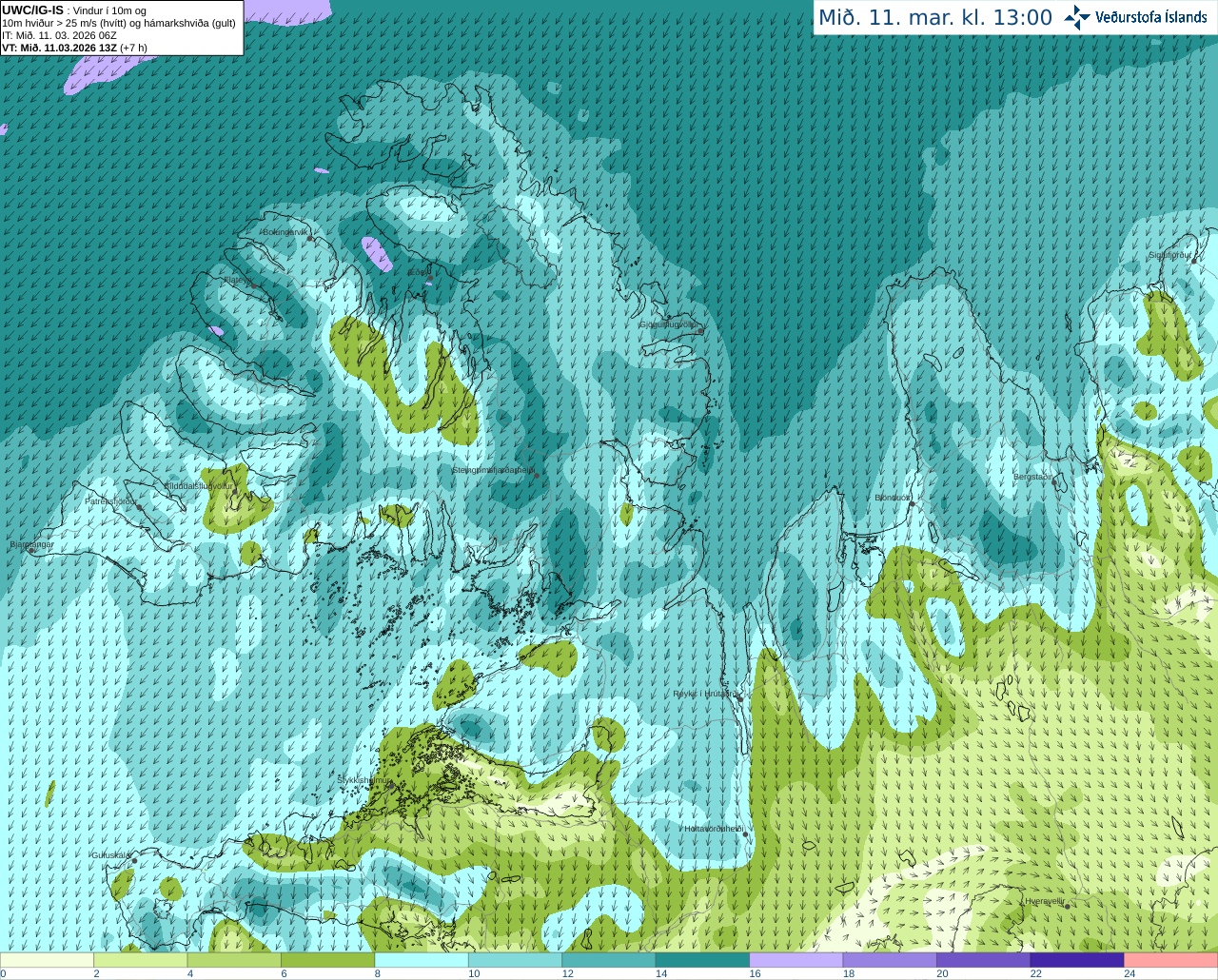Click the IT: Mið. 11. 03. 2026 06Z line
The height and width of the screenshot is (980, 1218).
59,35
